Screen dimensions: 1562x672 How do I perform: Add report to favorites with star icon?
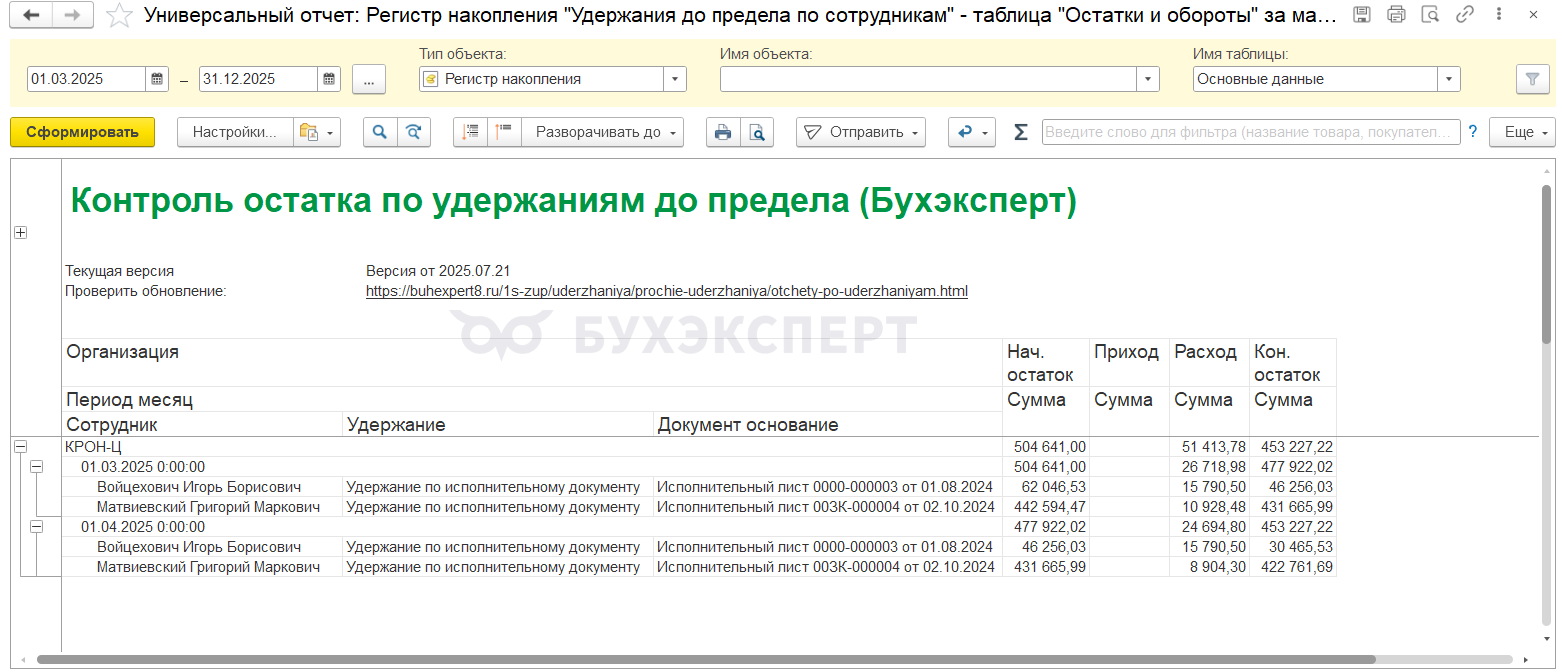click(119, 15)
